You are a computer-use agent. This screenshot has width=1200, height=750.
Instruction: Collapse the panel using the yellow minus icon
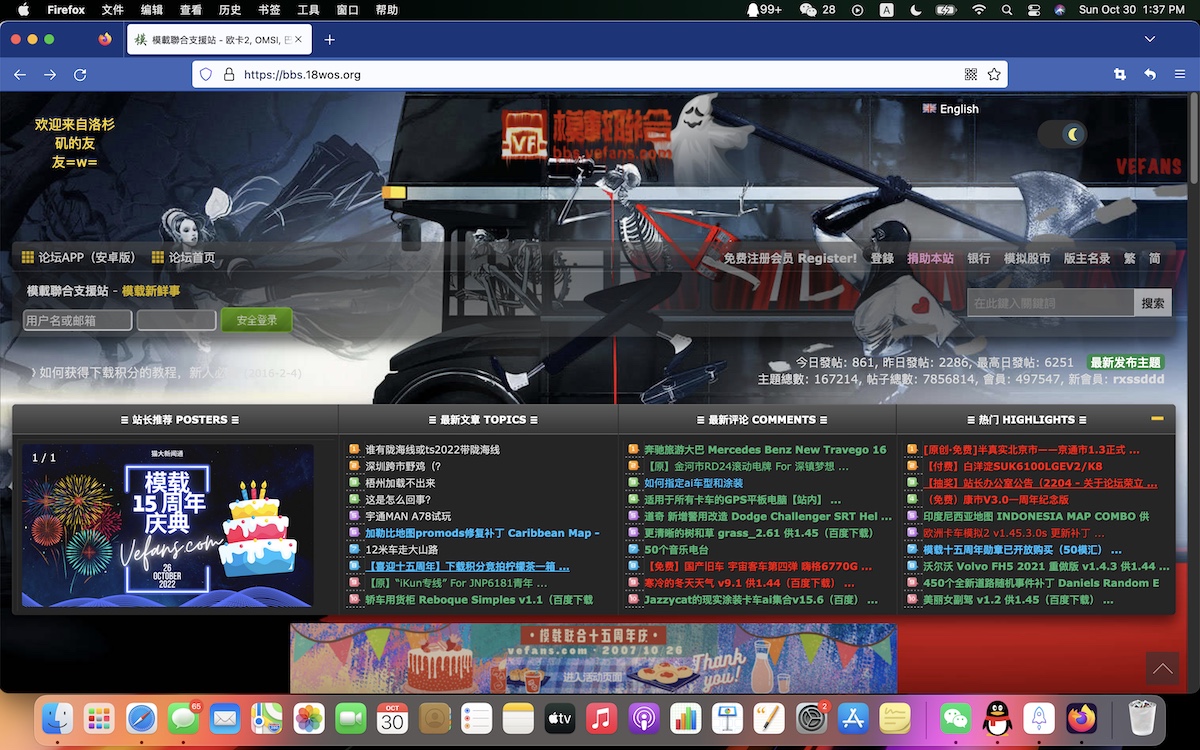1157,419
